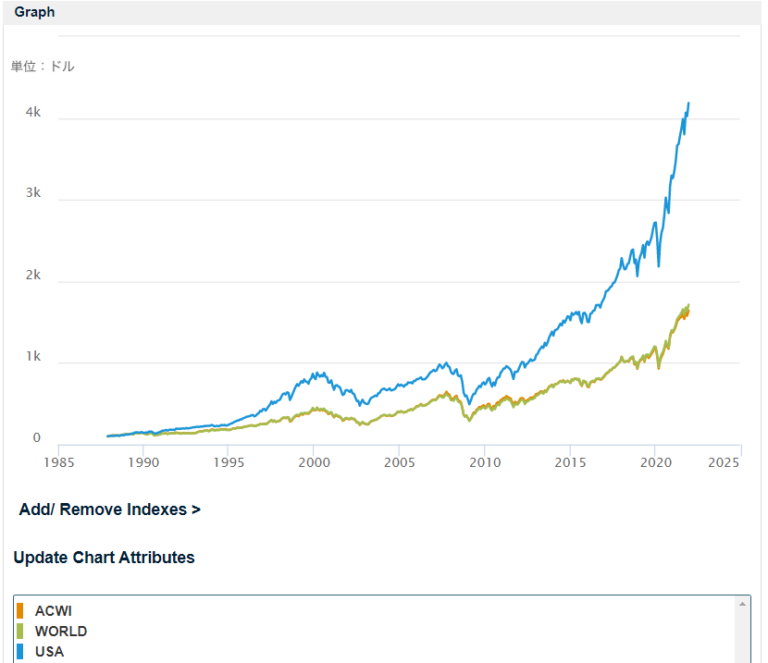Click the green WORLD legend color marker
768x663 pixels.
tap(20, 631)
